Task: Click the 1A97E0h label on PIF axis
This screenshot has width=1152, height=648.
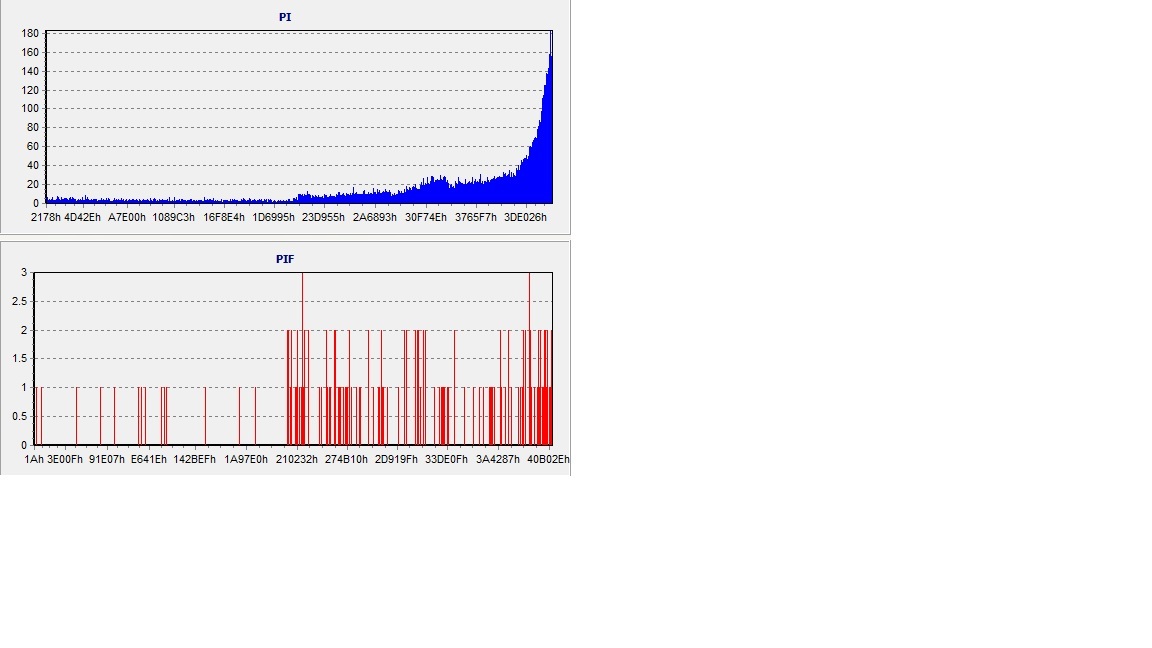Action: [246, 459]
